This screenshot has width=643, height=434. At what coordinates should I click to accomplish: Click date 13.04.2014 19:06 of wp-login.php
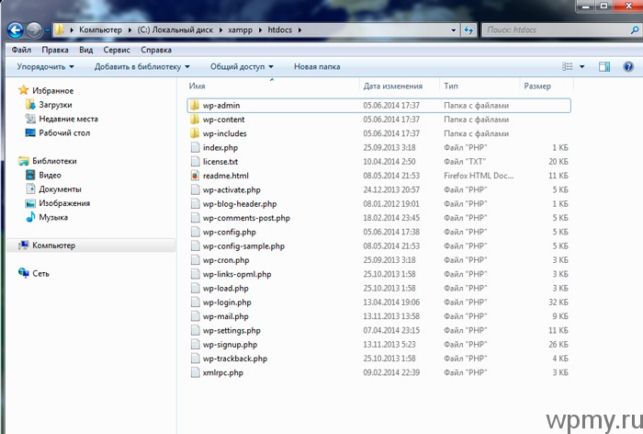pyautogui.click(x=391, y=302)
